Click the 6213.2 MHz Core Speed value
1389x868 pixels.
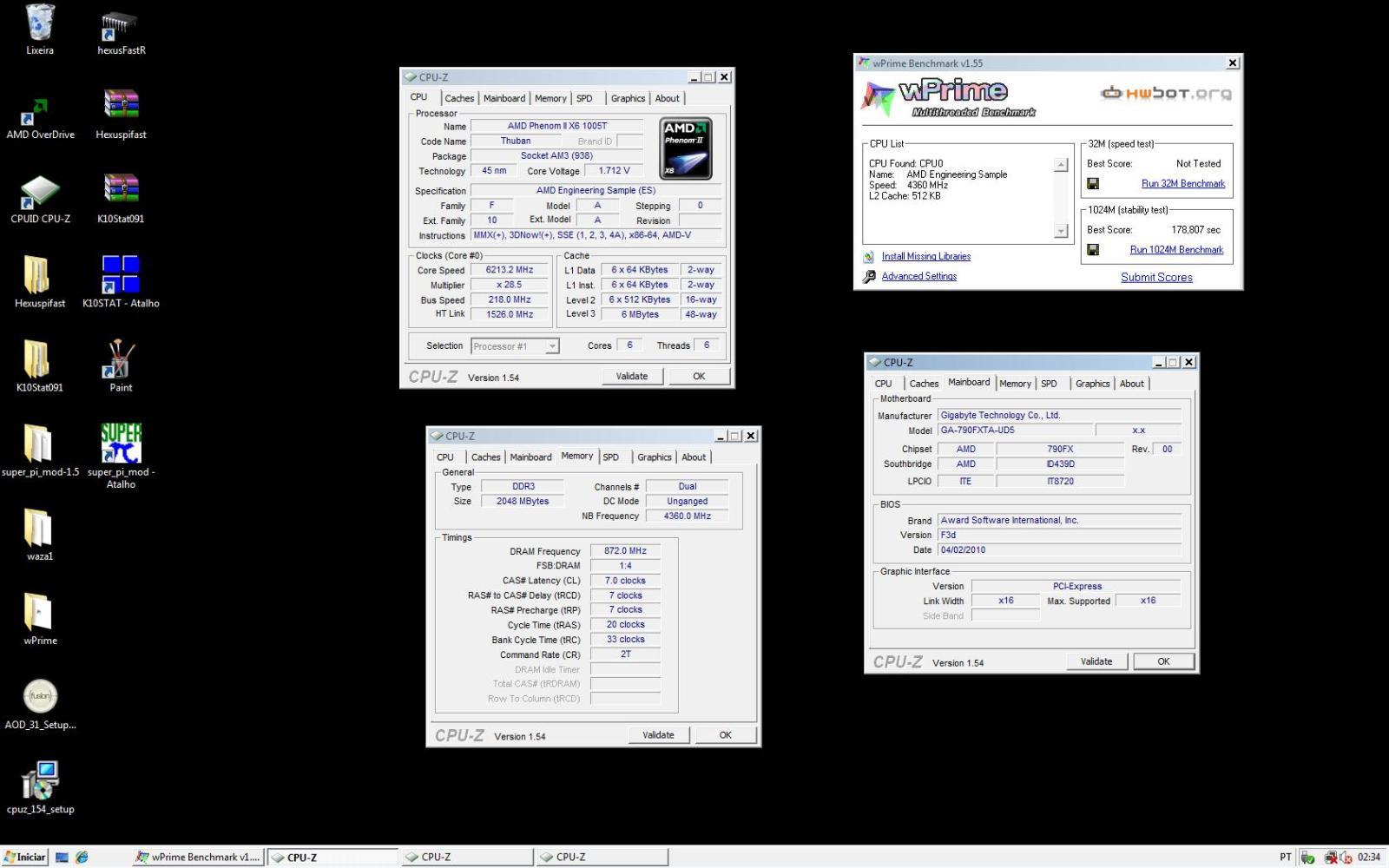pos(510,270)
